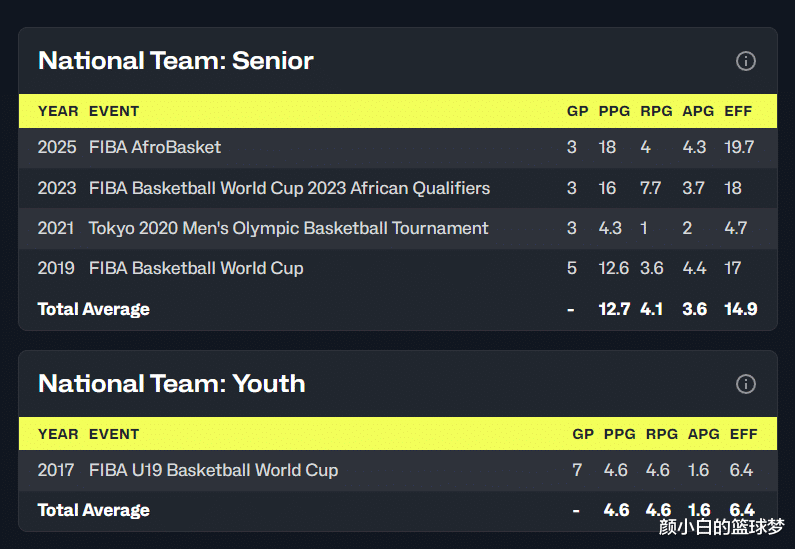Click the National Team: Senior heading
Image resolution: width=795 pixels, height=549 pixels.
click(x=175, y=61)
